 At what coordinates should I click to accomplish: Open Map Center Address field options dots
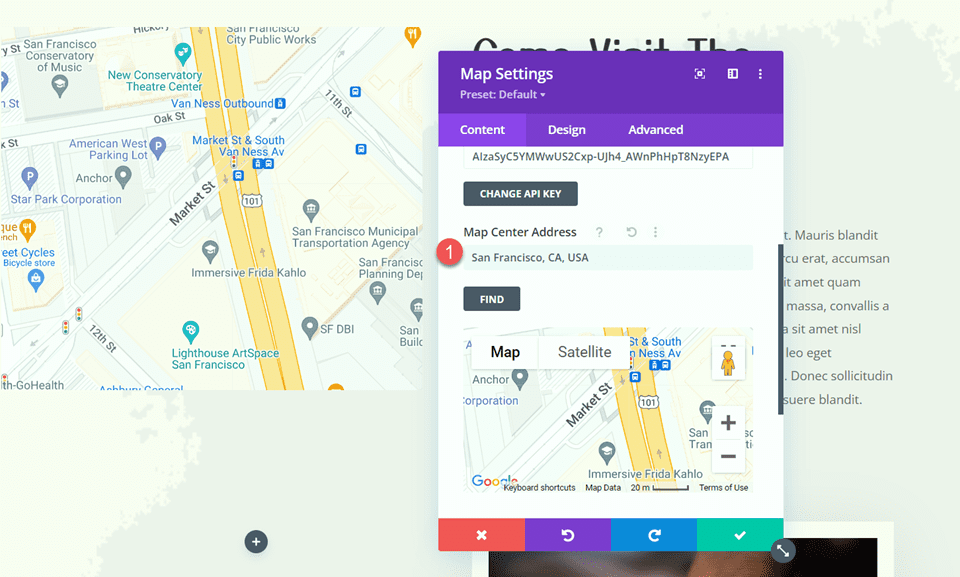point(655,232)
